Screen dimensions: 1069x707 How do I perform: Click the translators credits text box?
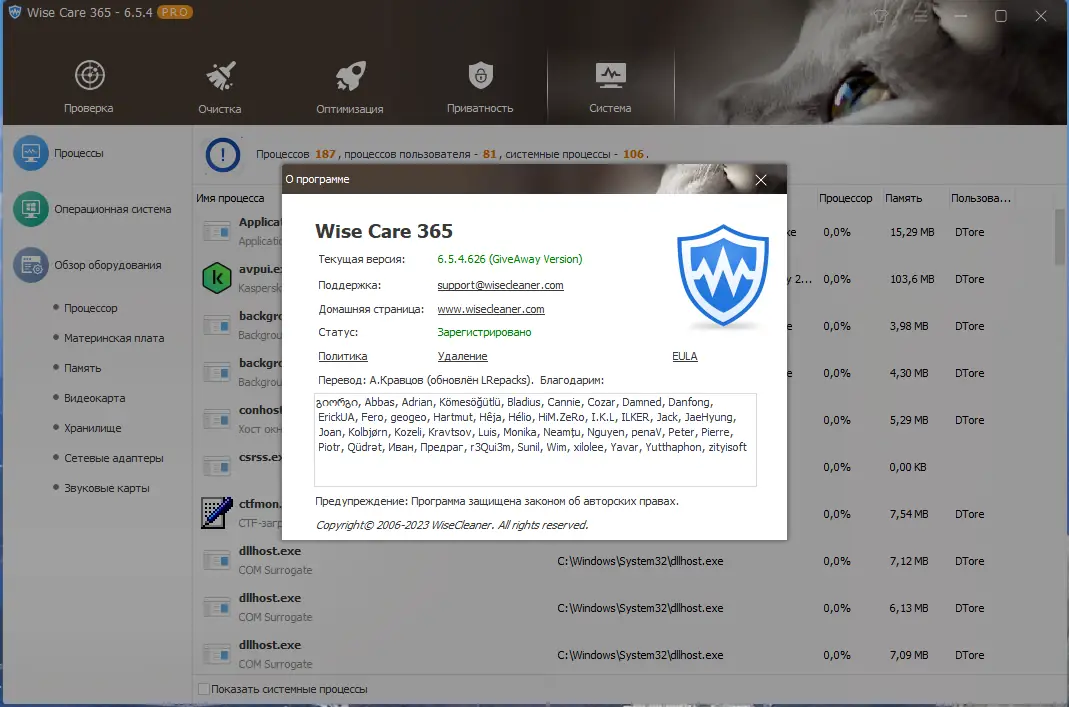click(535, 440)
